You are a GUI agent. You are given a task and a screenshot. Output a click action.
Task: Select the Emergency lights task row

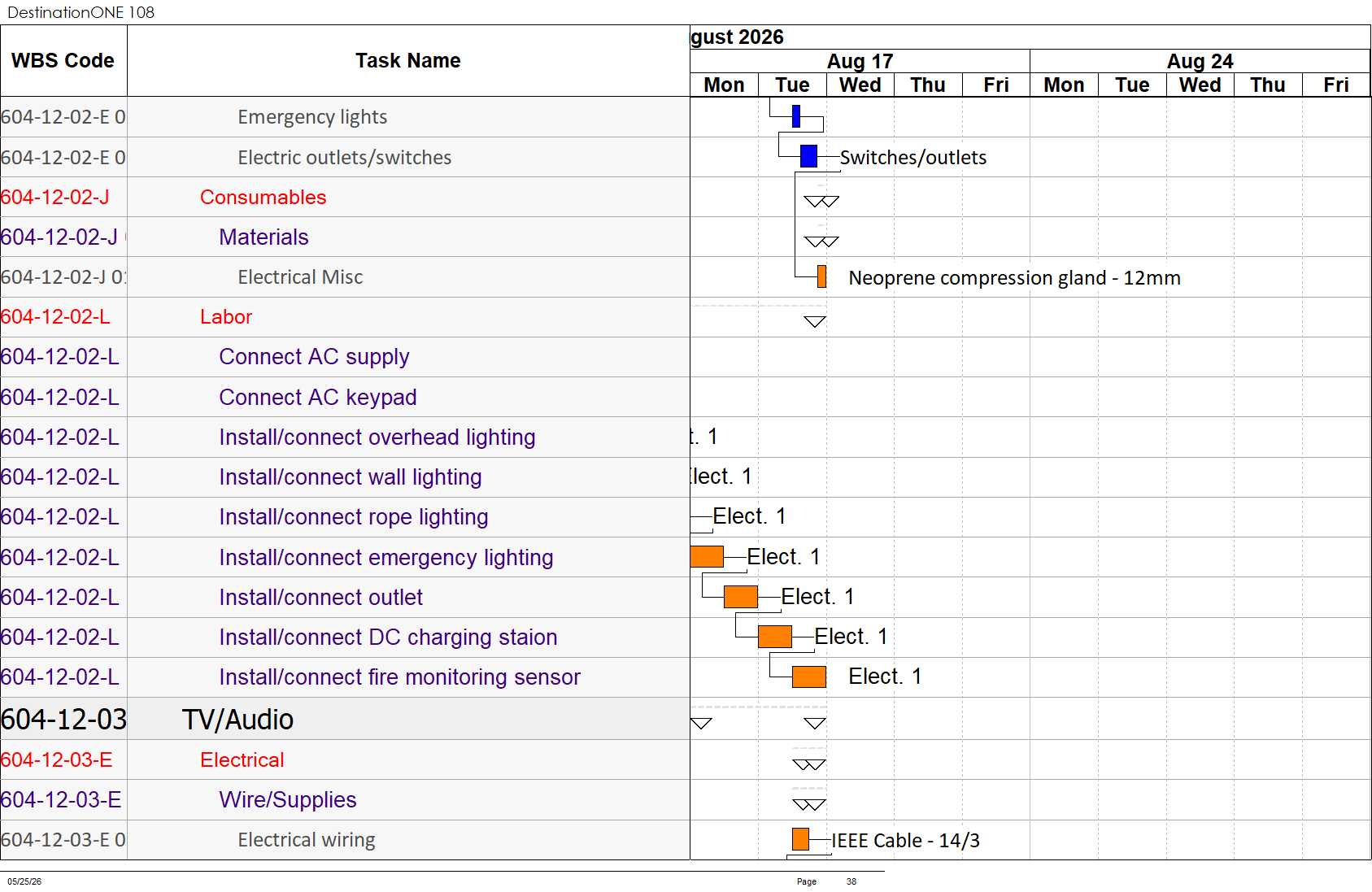(312, 117)
